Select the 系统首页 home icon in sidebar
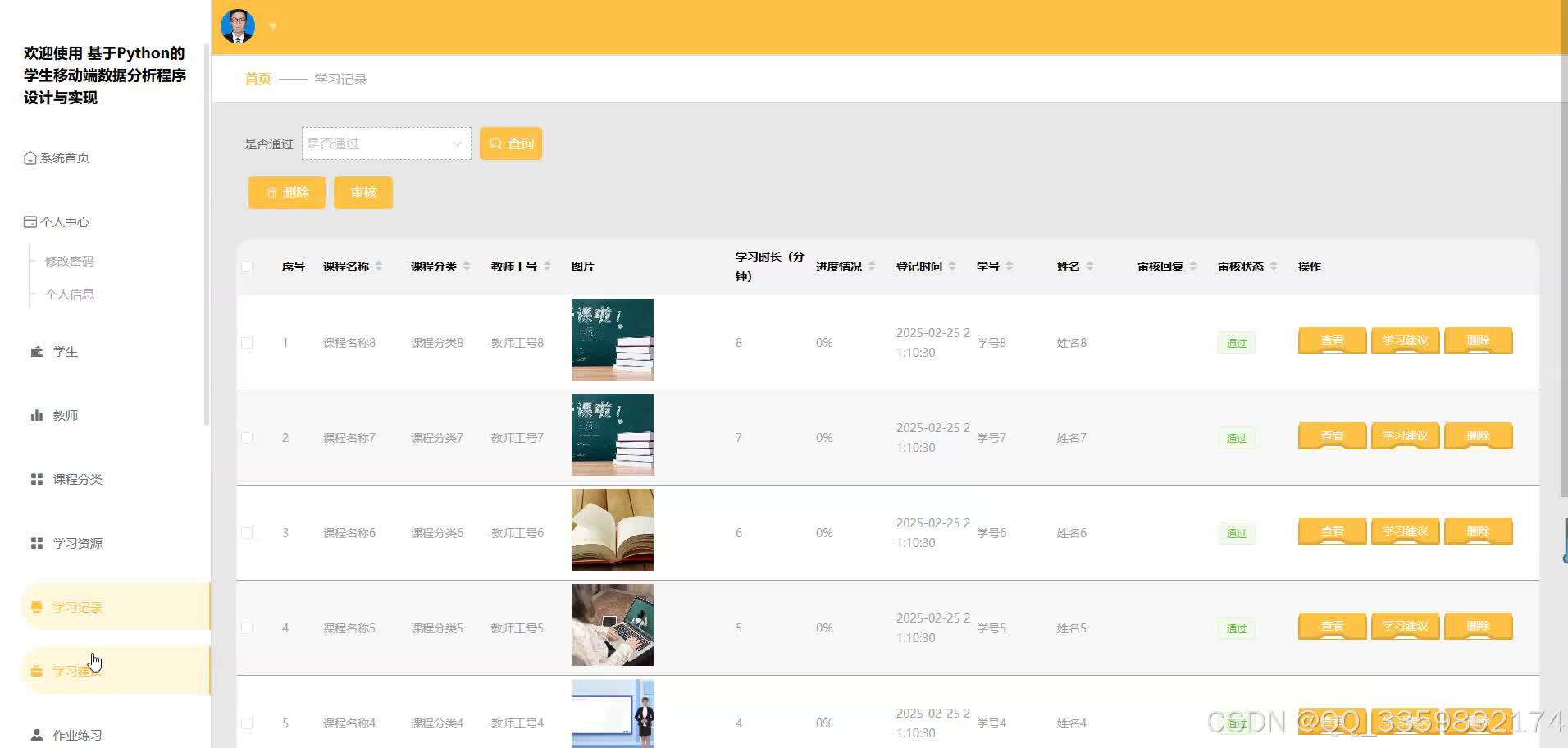Image resolution: width=1568 pixels, height=748 pixels. pyautogui.click(x=30, y=157)
